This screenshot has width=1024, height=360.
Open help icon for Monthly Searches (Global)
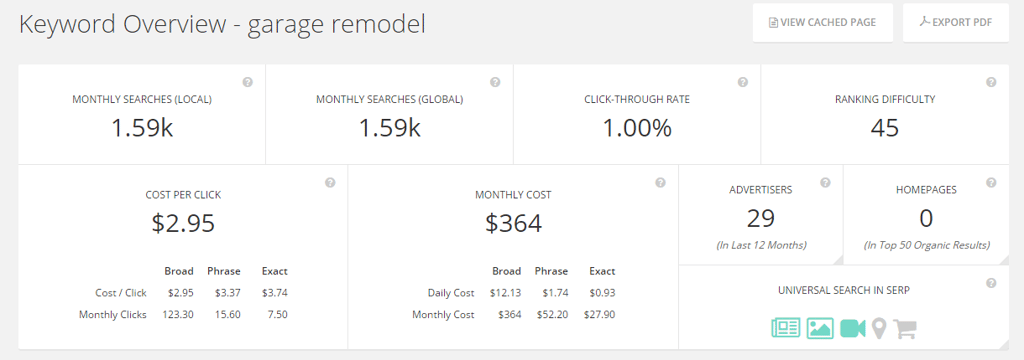[495, 82]
